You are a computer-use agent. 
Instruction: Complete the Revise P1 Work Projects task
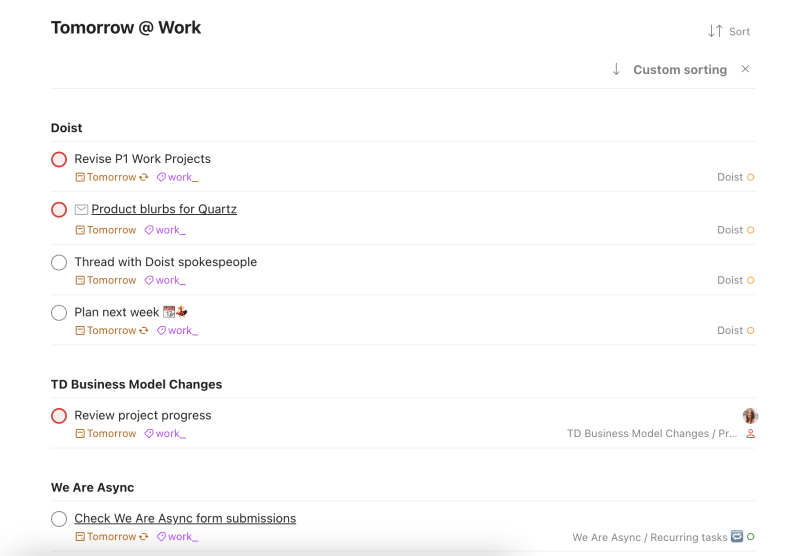59,159
